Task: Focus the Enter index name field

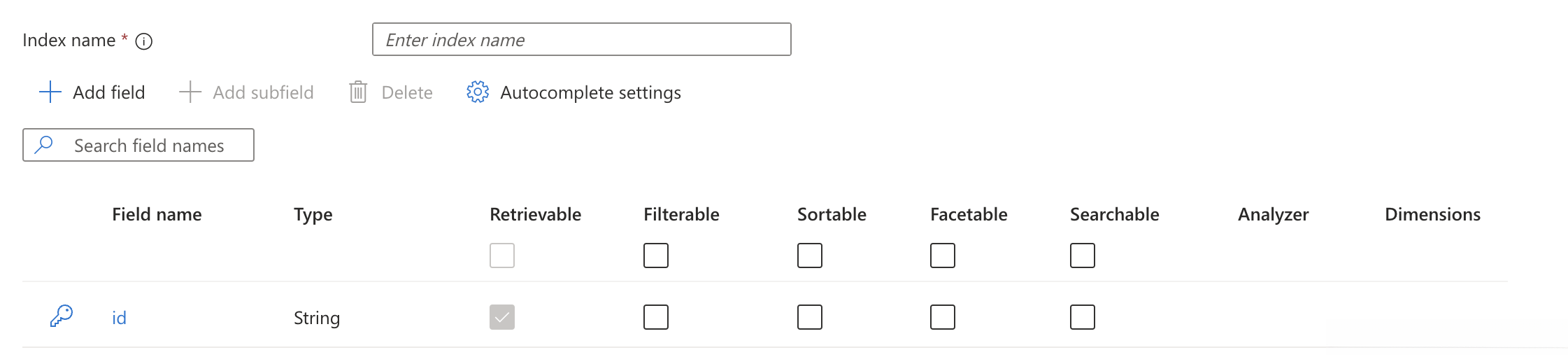Action: click(x=582, y=40)
